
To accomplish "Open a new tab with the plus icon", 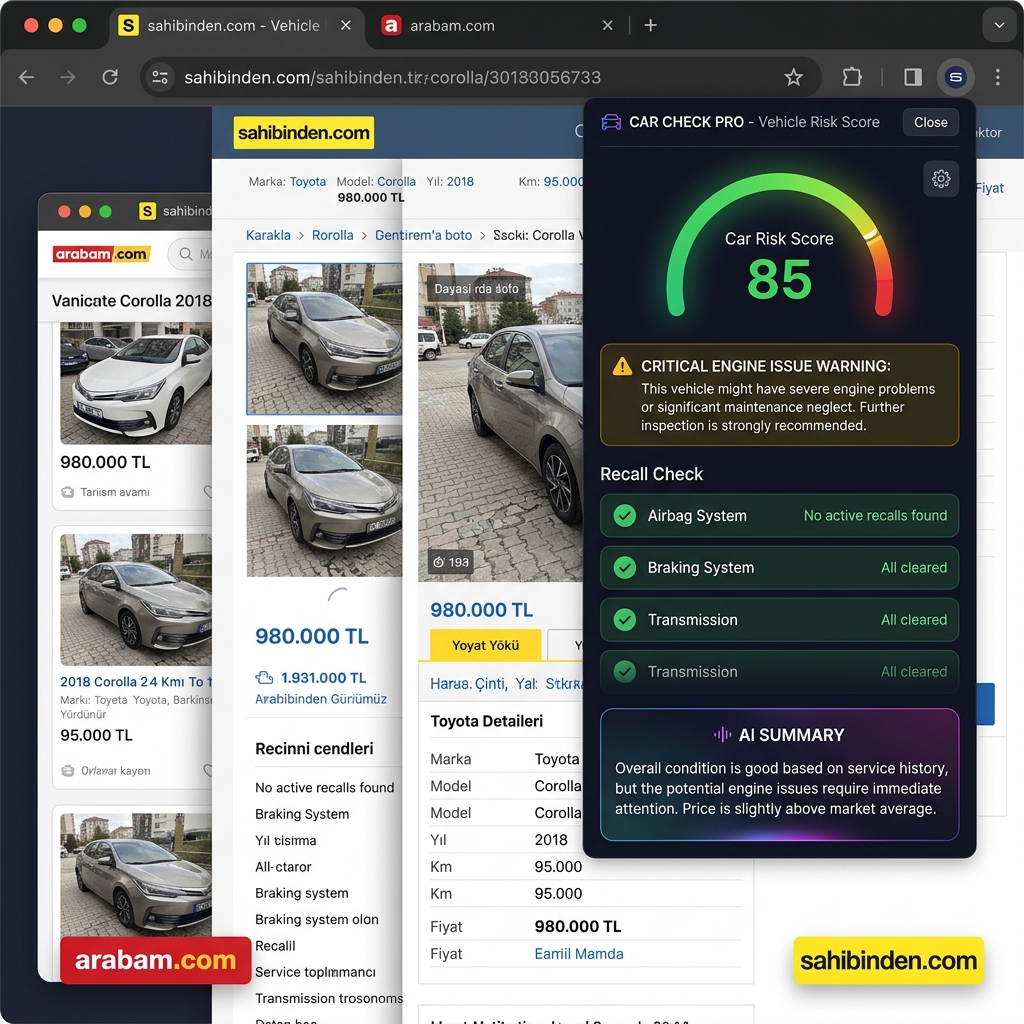I will point(650,25).
